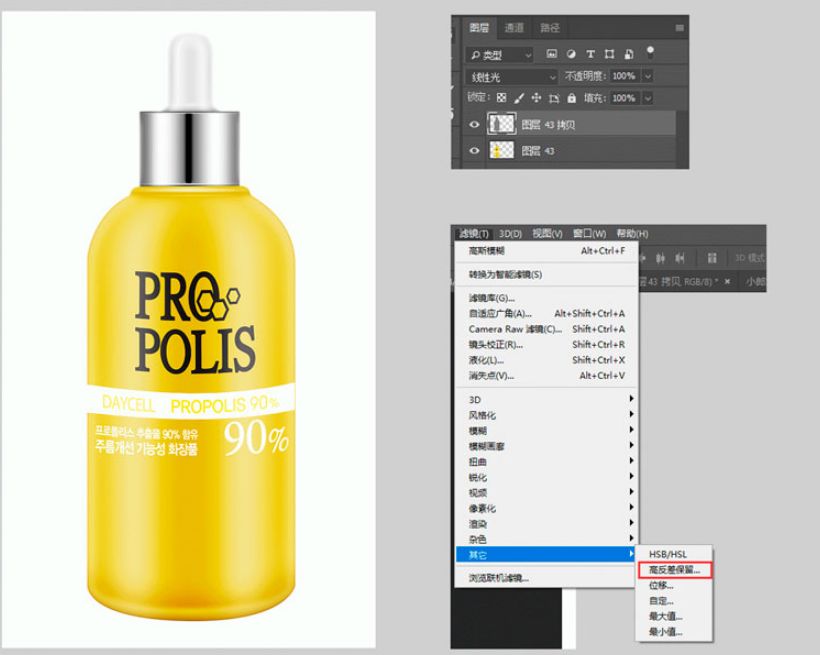This screenshot has height=655, width=820.
Task: Select the highlighted 其它 submenu entry
Action: [x=546, y=555]
